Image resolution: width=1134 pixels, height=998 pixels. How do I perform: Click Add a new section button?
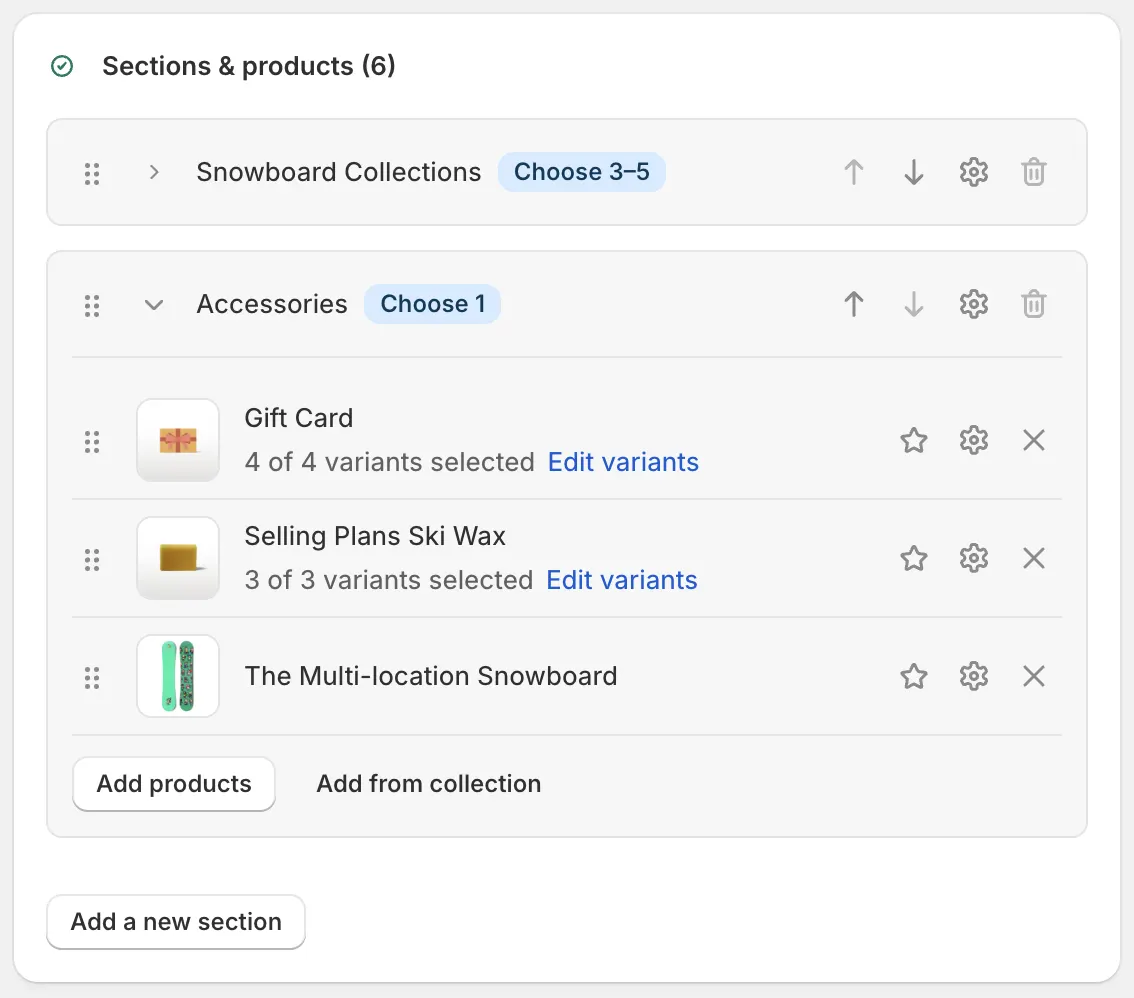coord(176,922)
